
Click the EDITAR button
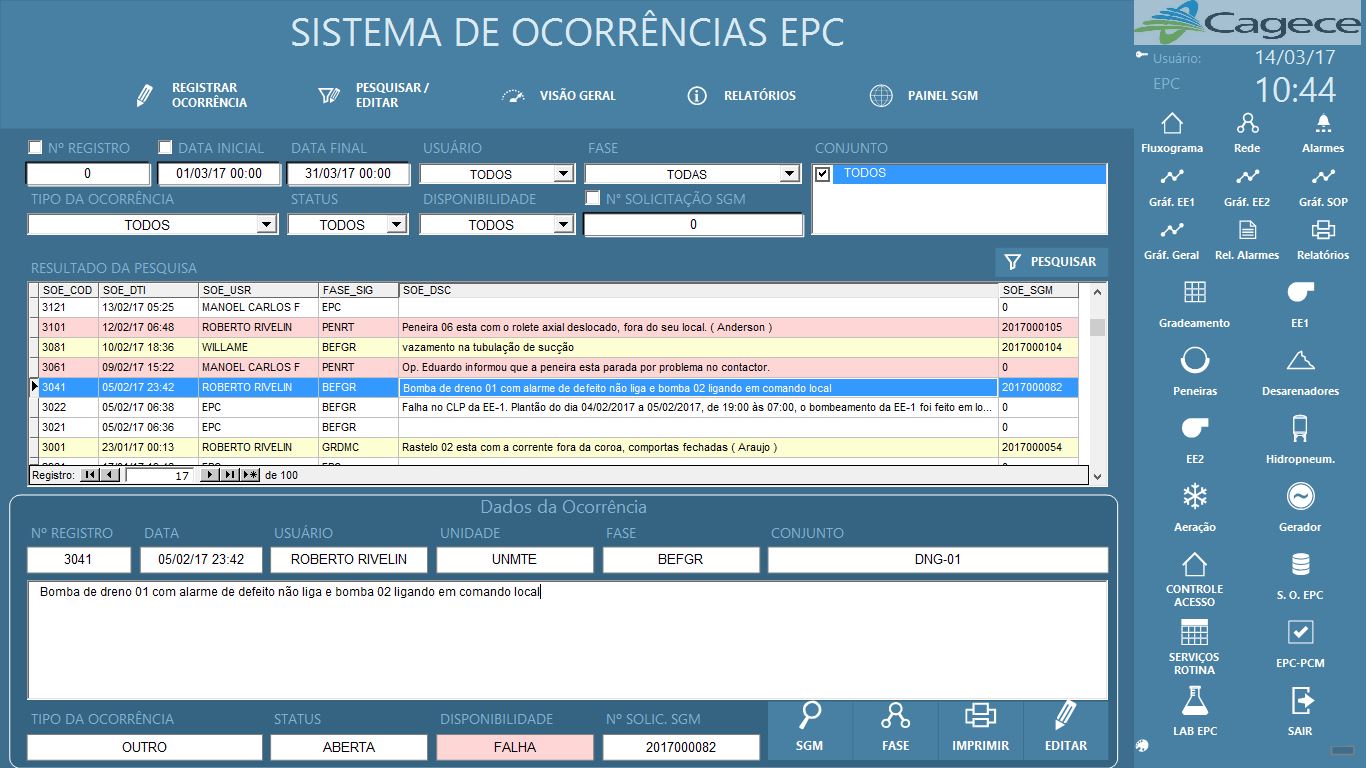pos(1066,728)
